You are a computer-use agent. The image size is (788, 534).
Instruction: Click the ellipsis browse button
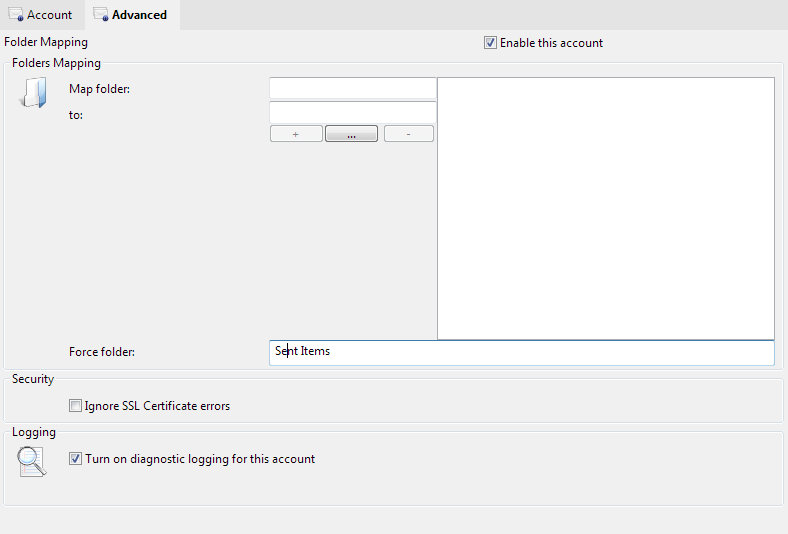351,134
